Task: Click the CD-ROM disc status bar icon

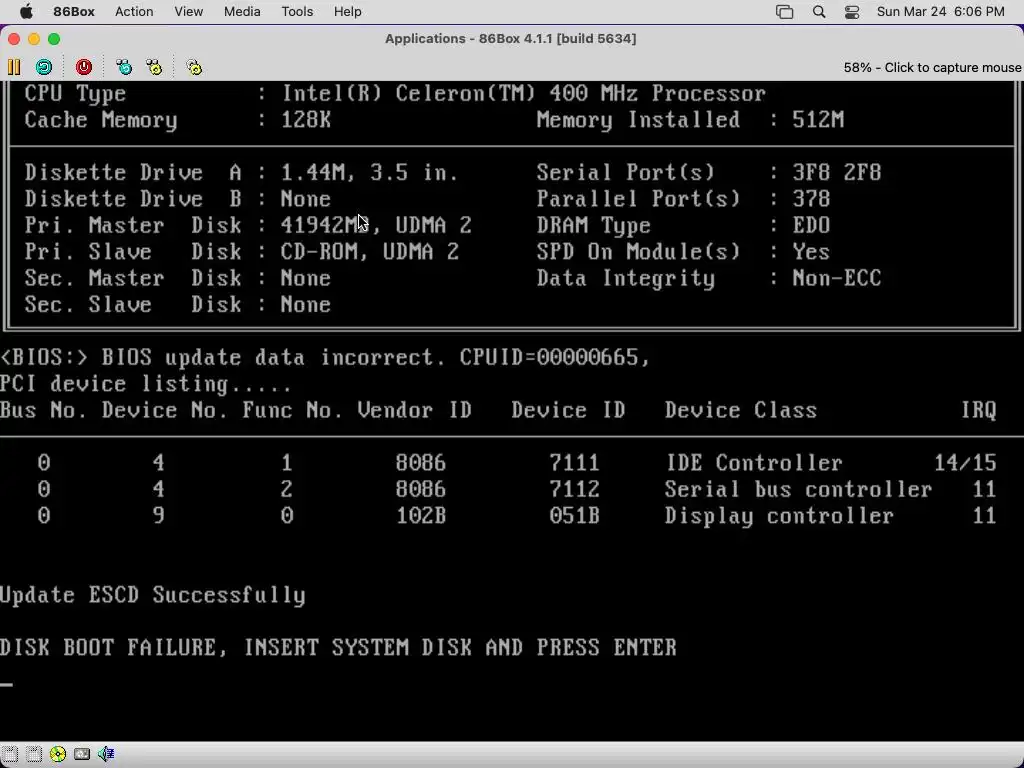Action: 58,754
